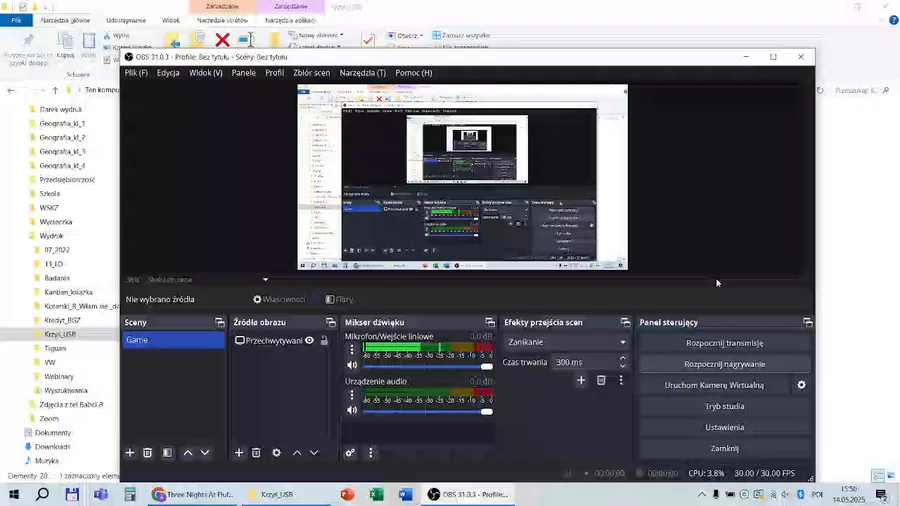
Task: Open transition properties three dots
Action: (621, 380)
